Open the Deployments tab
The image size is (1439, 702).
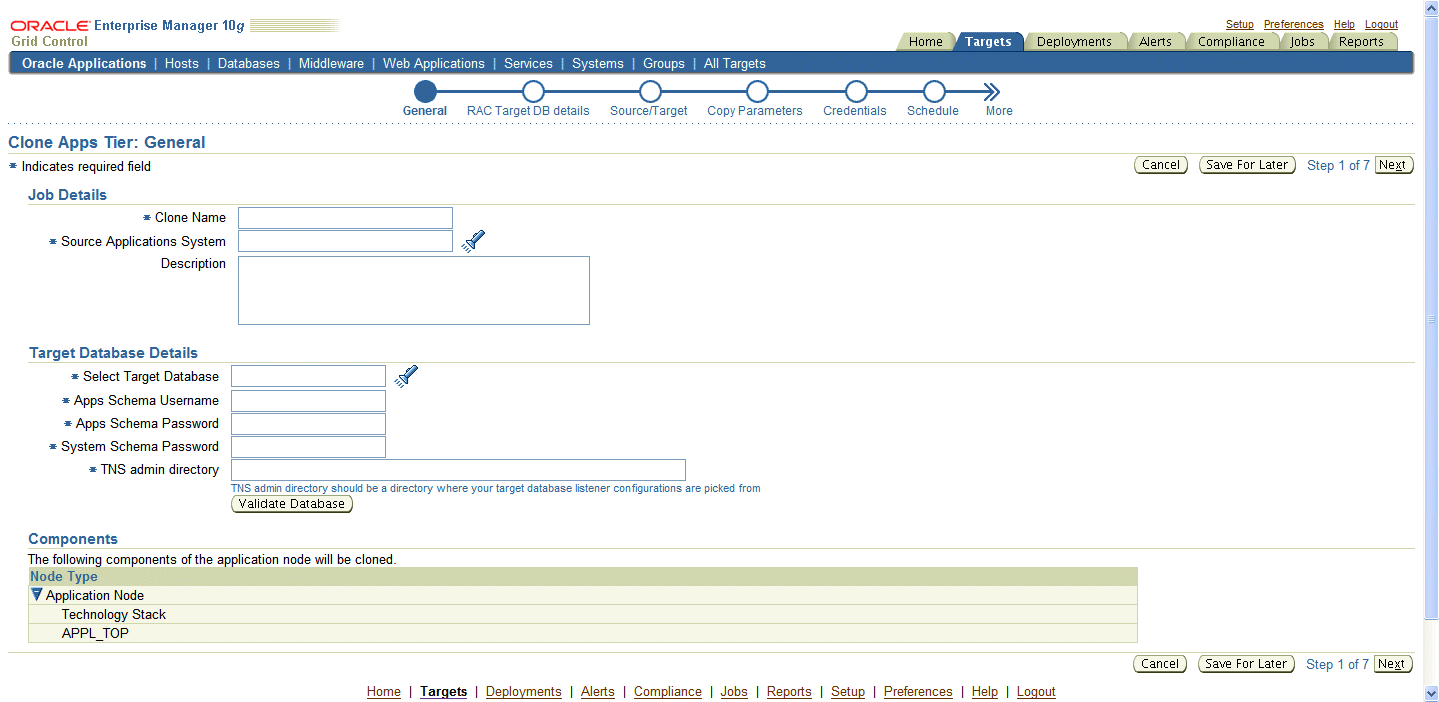pyautogui.click(x=1074, y=41)
